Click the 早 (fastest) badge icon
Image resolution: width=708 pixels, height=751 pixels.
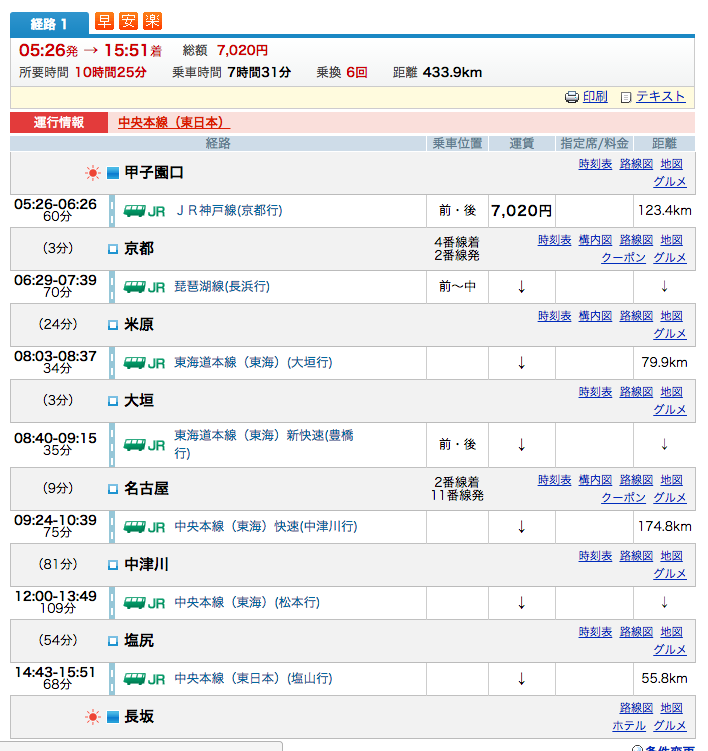tap(104, 21)
